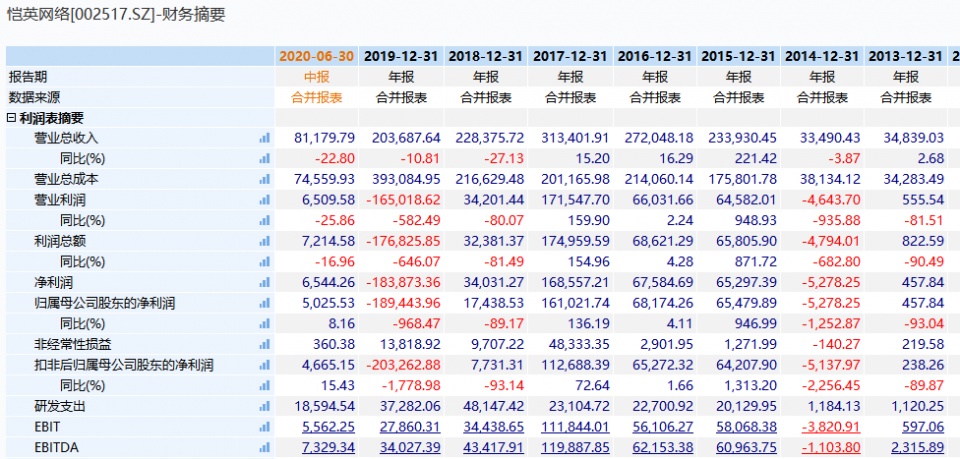Click the 中报 cell under 2020-06-30

[316, 77]
